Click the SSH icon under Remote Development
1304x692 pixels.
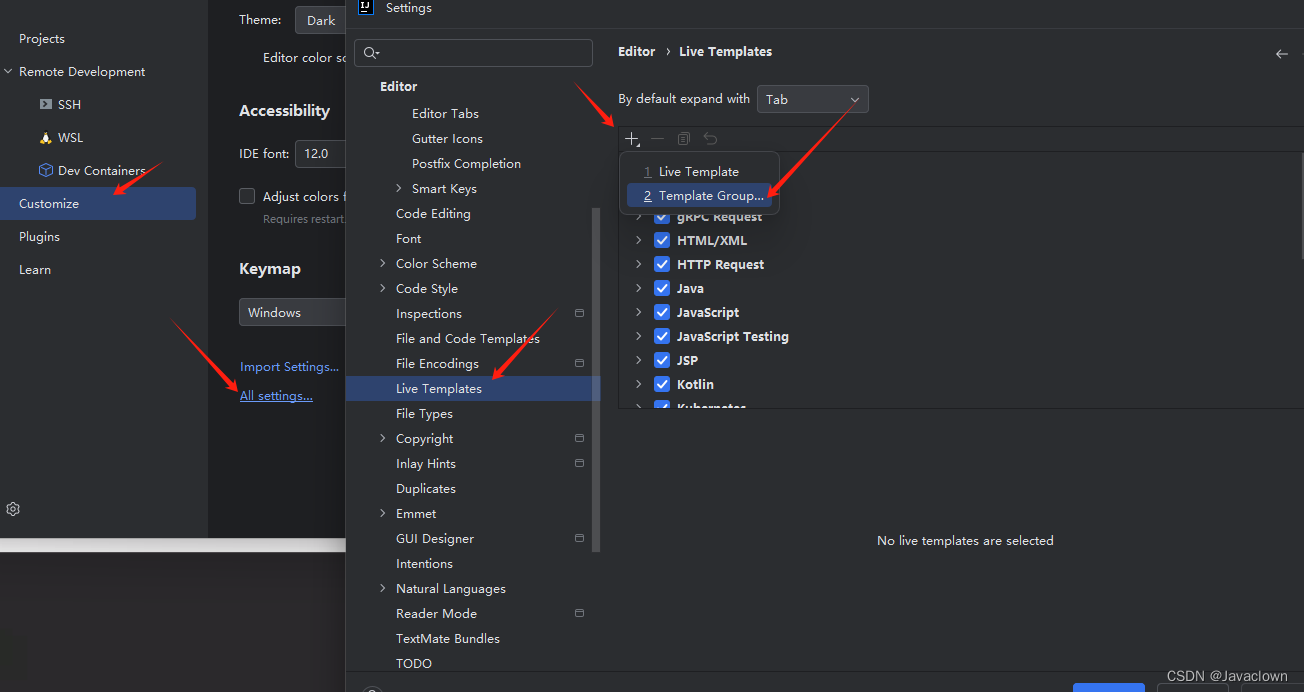pyautogui.click(x=46, y=104)
